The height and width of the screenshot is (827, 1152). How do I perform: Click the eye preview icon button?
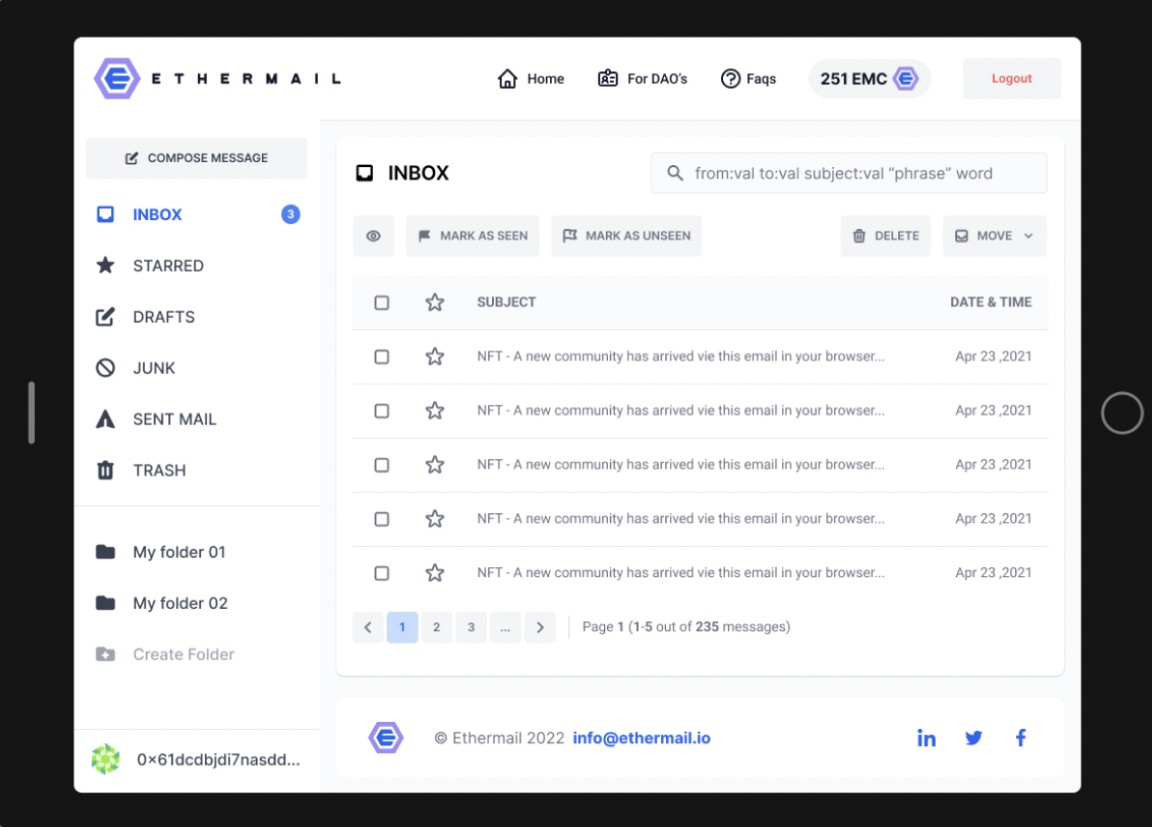[373, 236]
